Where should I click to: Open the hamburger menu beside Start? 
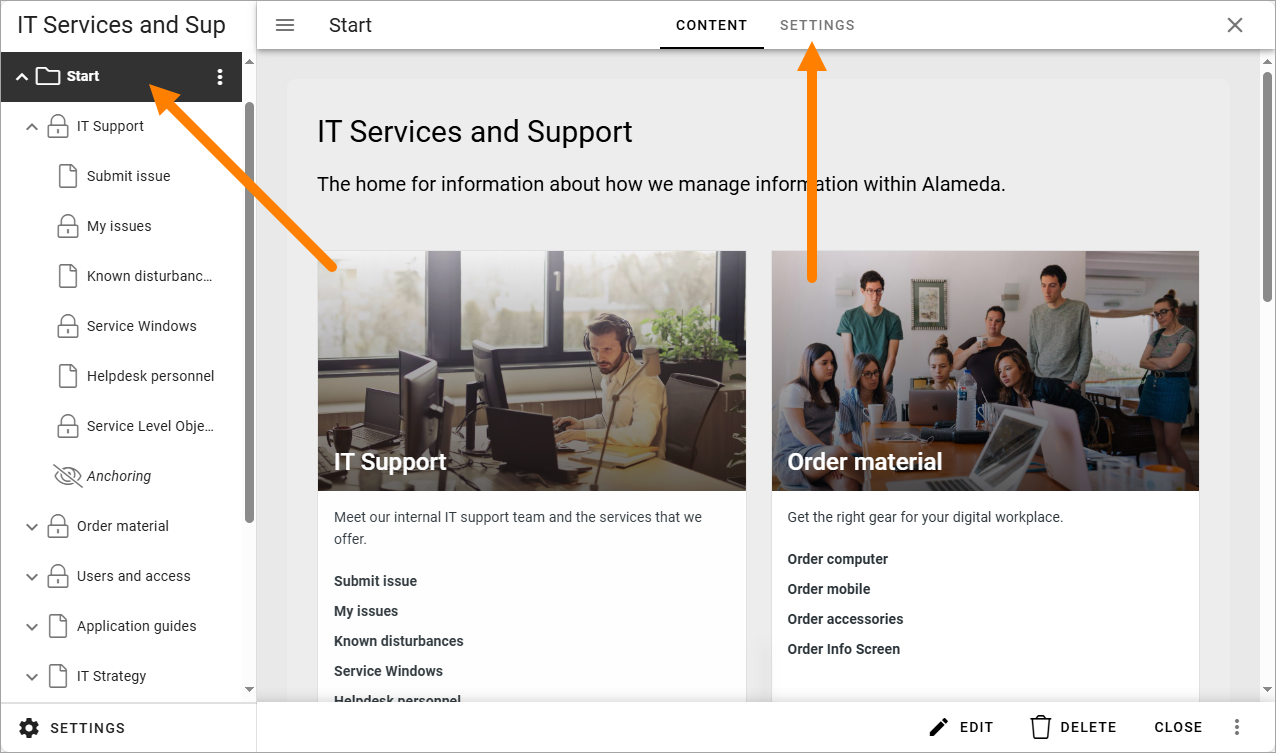pyautogui.click(x=285, y=25)
